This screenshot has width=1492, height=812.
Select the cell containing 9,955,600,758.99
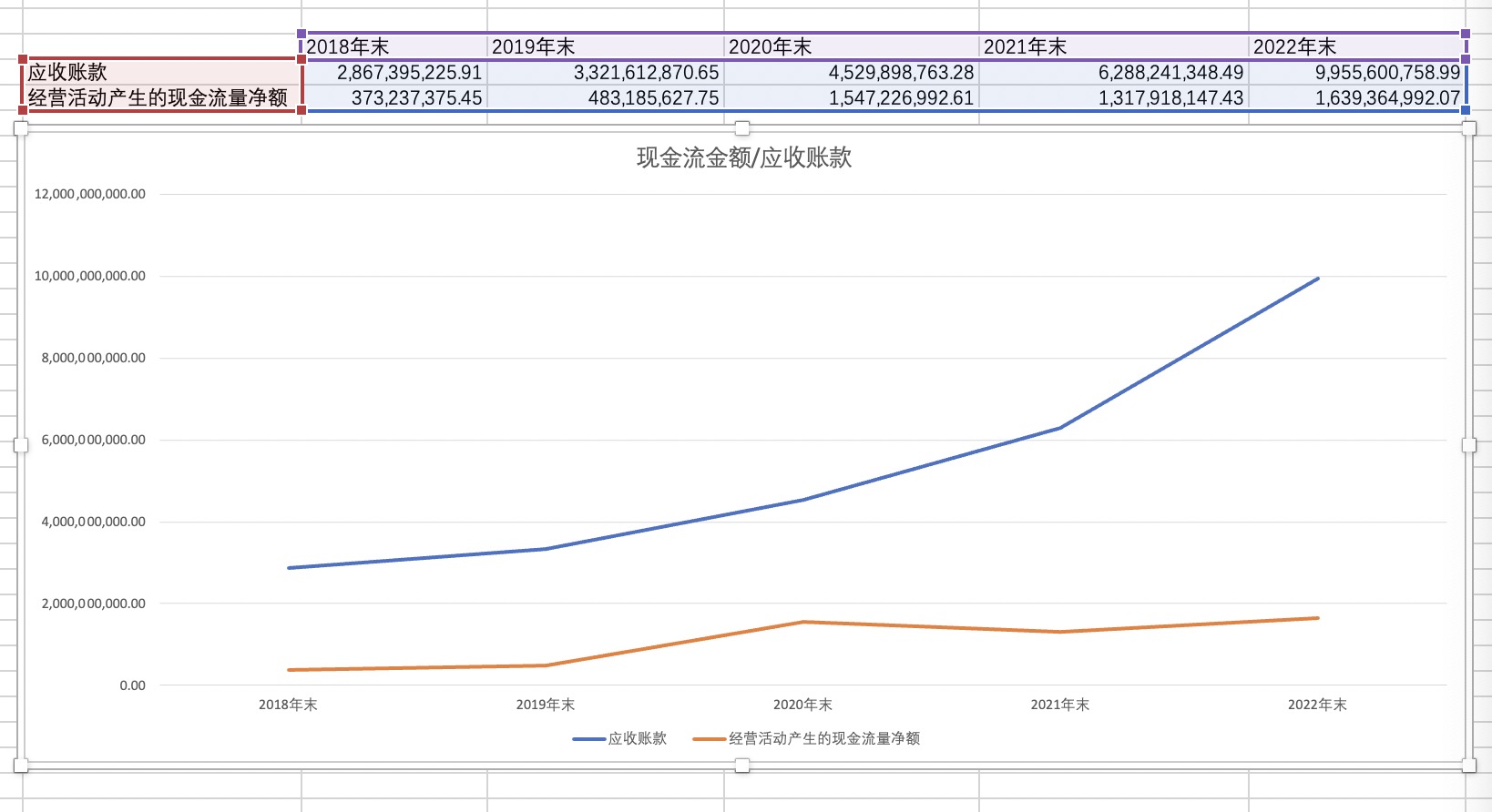click(1357, 73)
